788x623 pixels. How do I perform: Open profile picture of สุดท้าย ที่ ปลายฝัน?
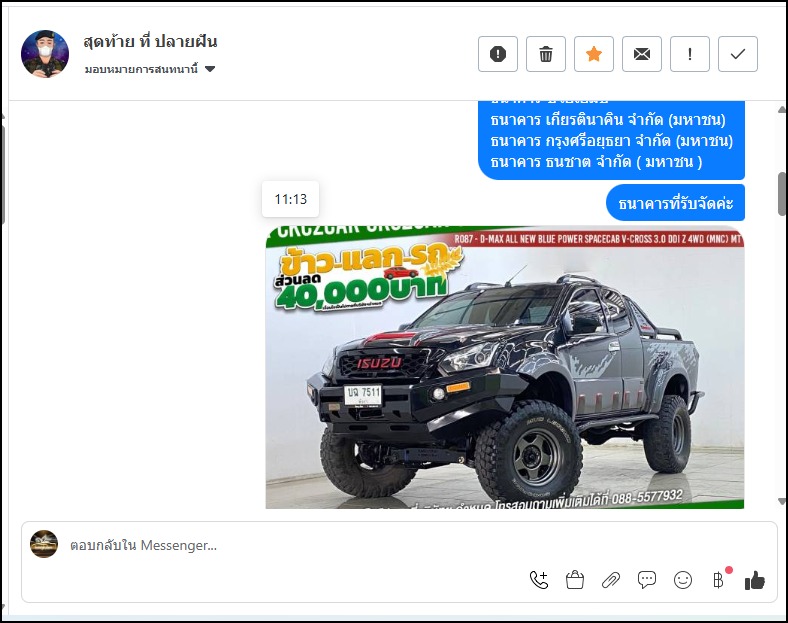click(x=45, y=54)
